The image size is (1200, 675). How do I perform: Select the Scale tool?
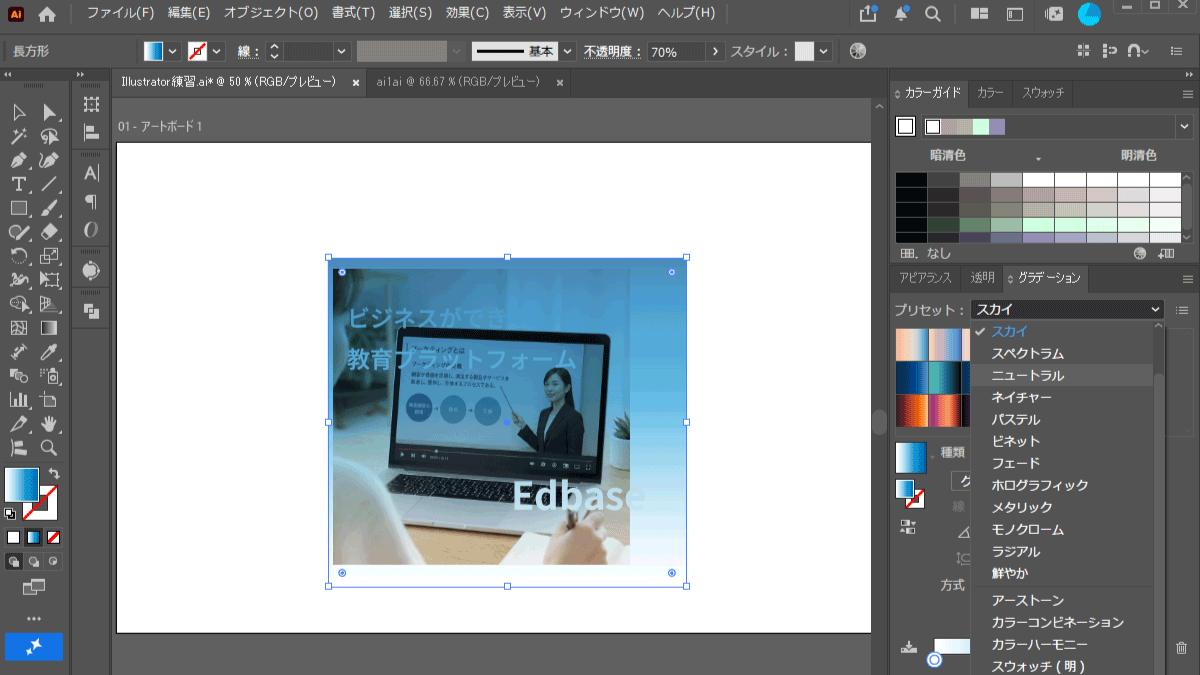pyautogui.click(x=49, y=256)
